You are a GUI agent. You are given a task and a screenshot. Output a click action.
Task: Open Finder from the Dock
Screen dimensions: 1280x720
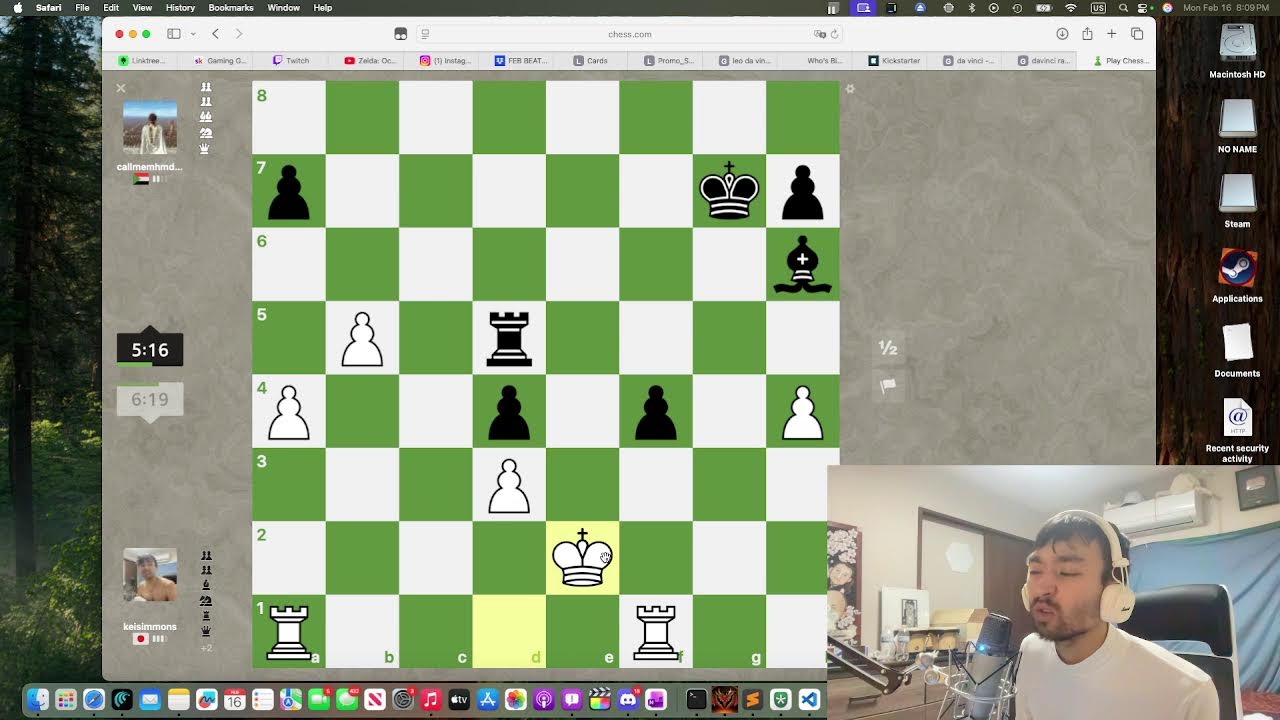tap(37, 700)
